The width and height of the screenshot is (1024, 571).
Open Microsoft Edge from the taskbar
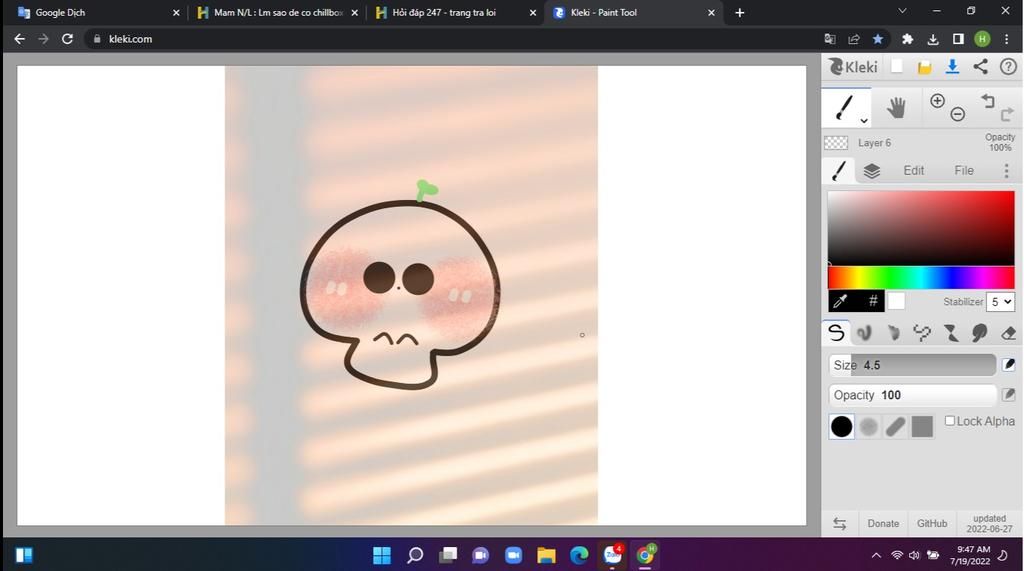(x=579, y=555)
